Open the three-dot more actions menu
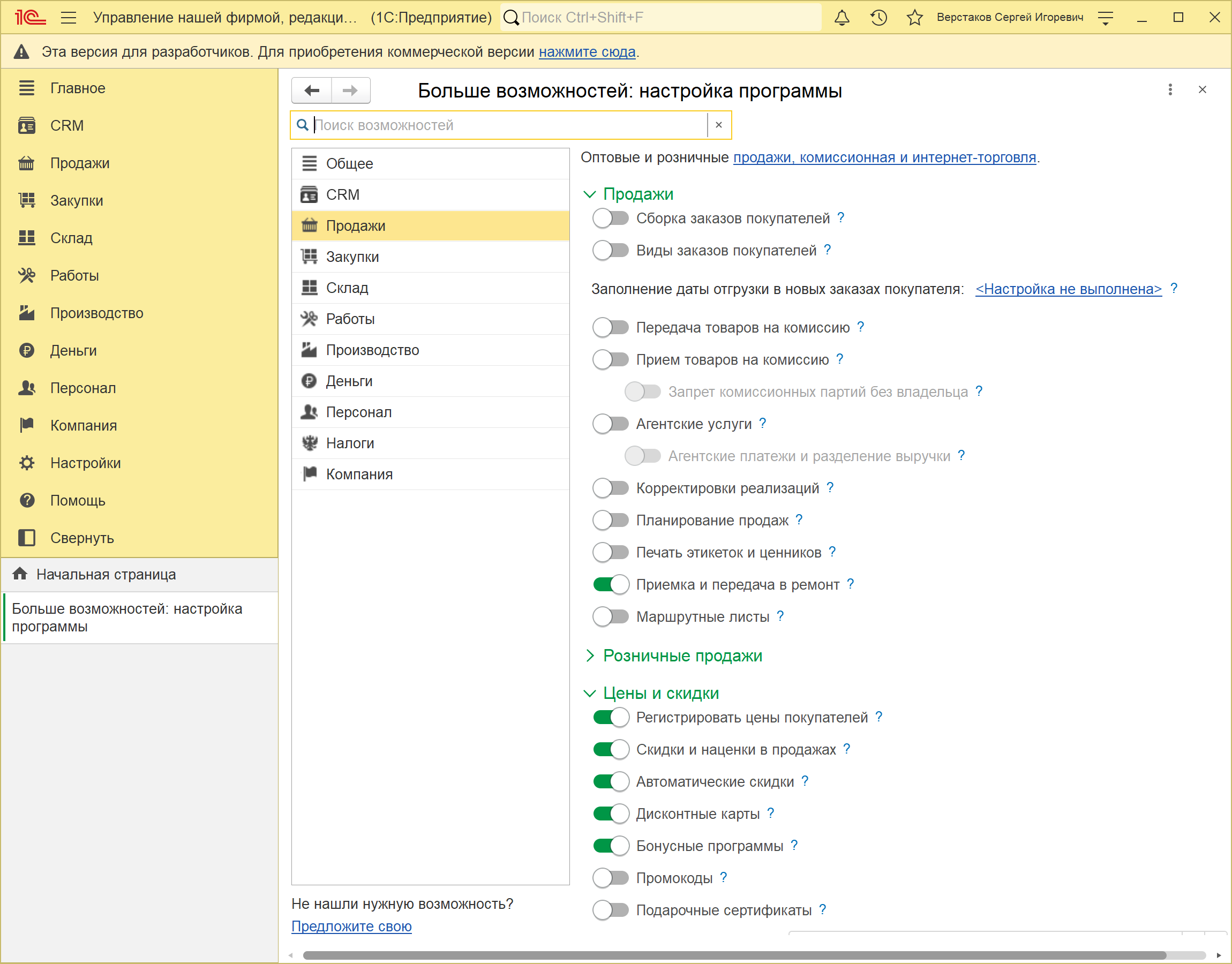Screen dimensions: 1232x964 [1170, 90]
